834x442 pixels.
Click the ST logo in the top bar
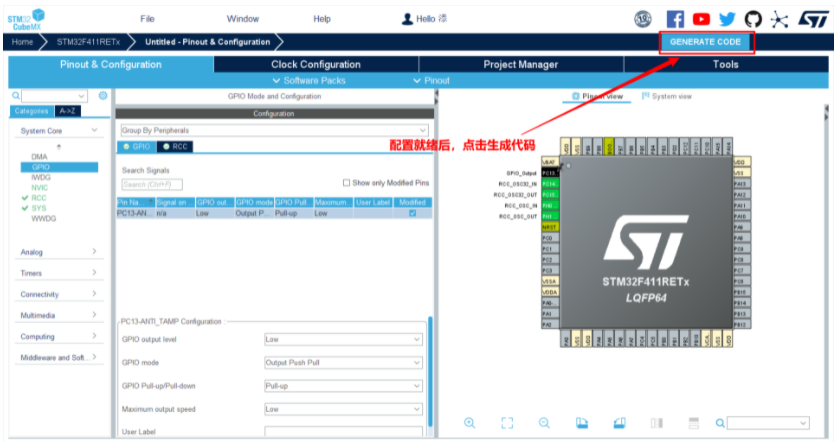pyautogui.click(x=813, y=20)
